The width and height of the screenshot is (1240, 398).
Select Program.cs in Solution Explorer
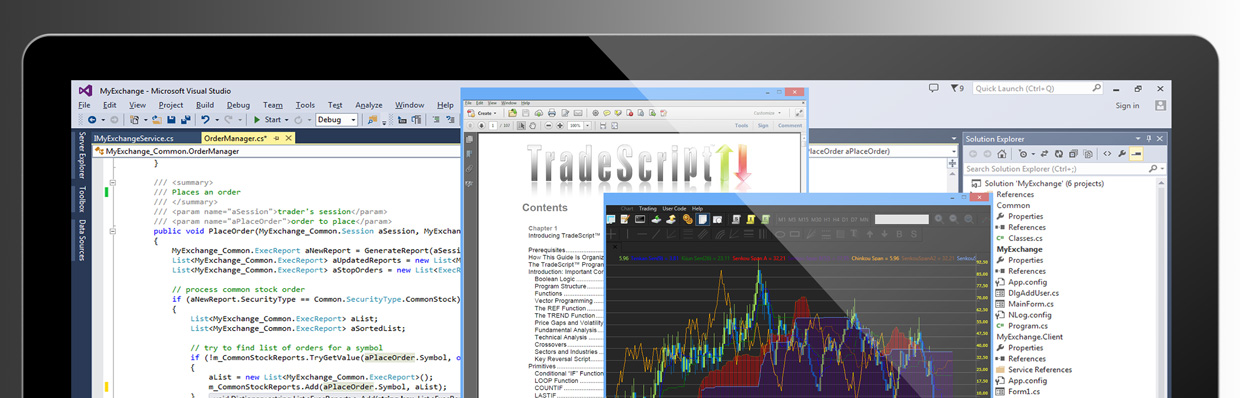[x=1028, y=326]
